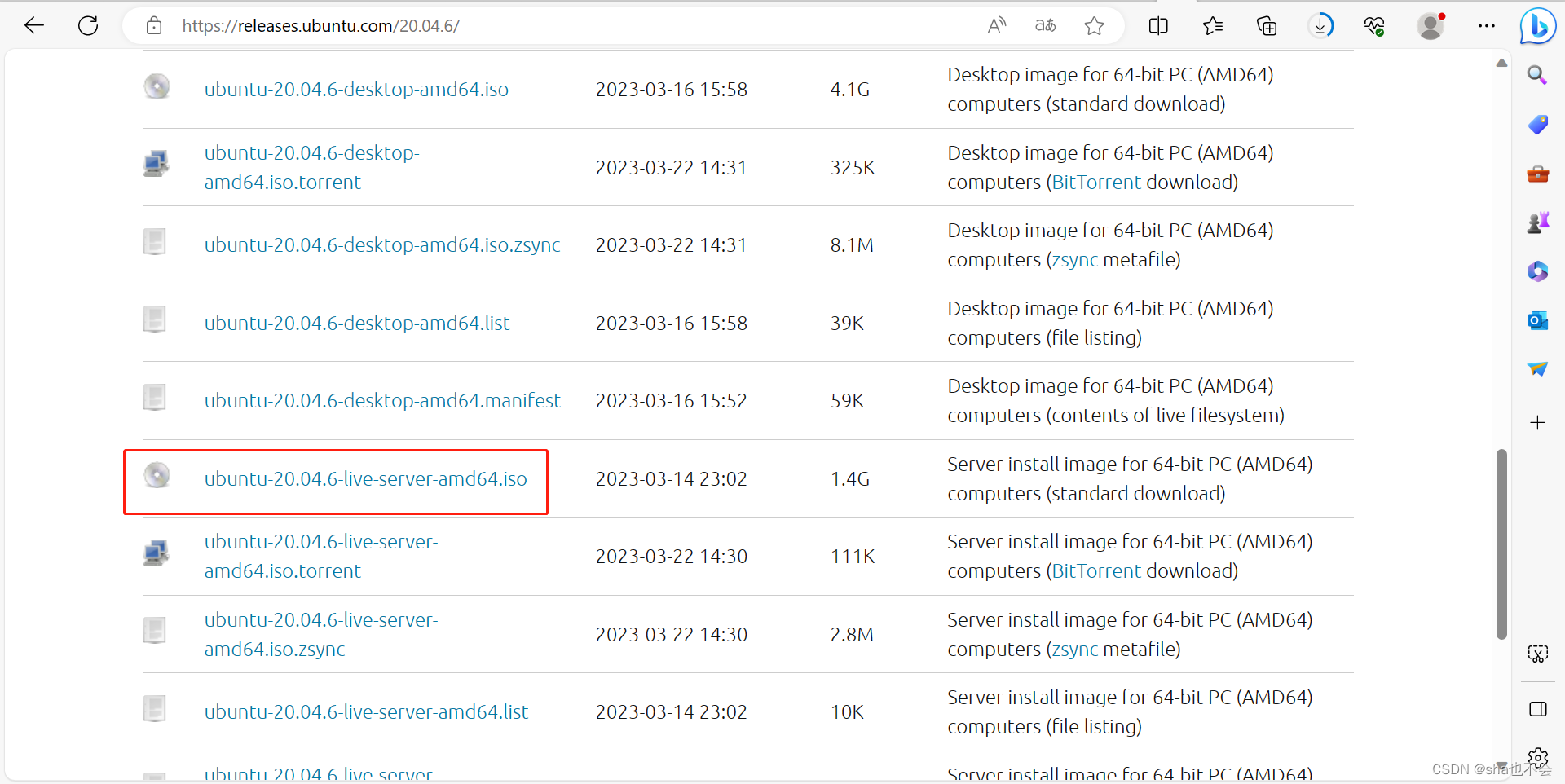This screenshot has height=784, width=1565.
Task: Follow BitTorrent link in desktop description
Action: click(x=1096, y=183)
